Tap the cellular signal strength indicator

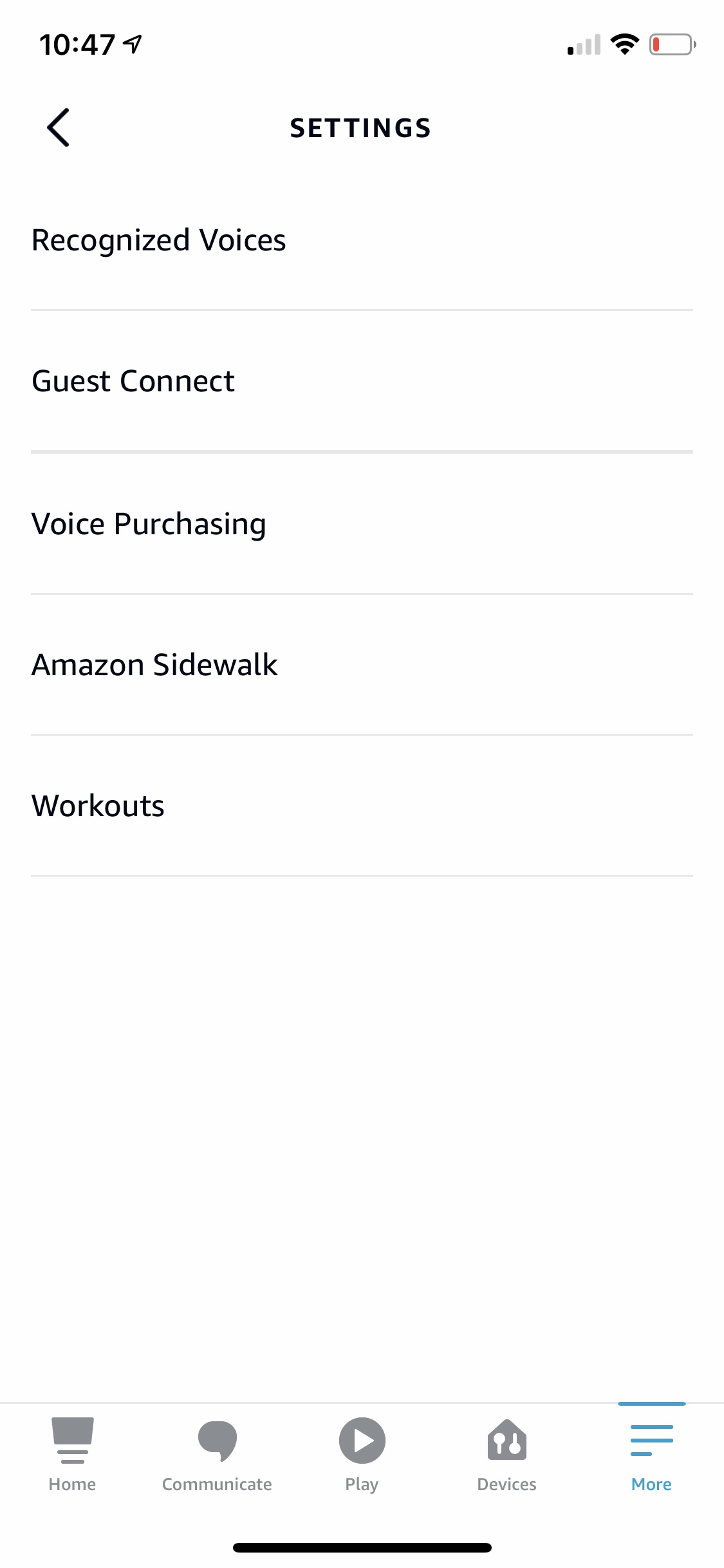[584, 45]
